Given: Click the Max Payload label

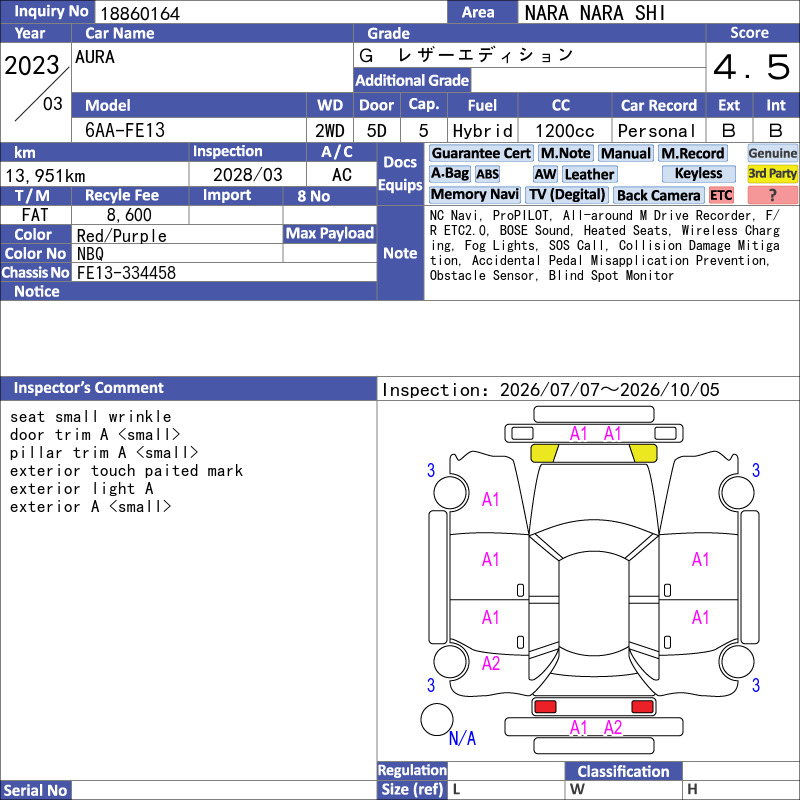Looking at the screenshot, I should pos(330,234).
